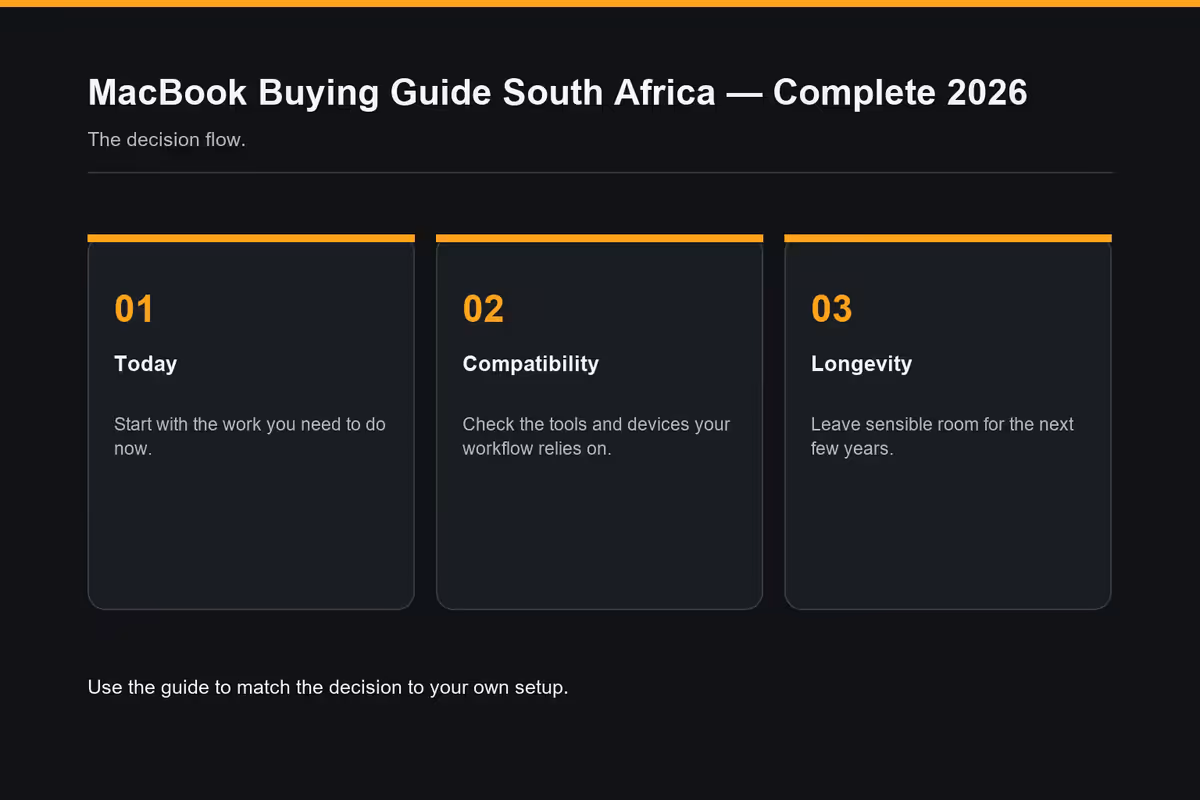Click the orange 01 step number
Screen dimensions: 1200x800
click(134, 309)
